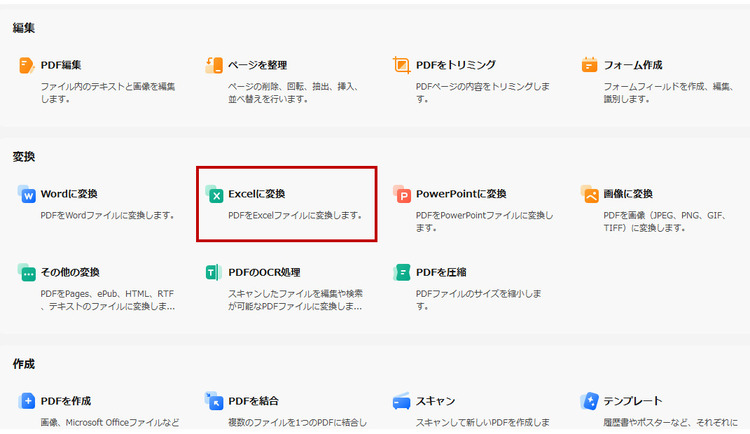
Task: Click the PDFを作成 plus icon
Action: [x=26, y=401]
